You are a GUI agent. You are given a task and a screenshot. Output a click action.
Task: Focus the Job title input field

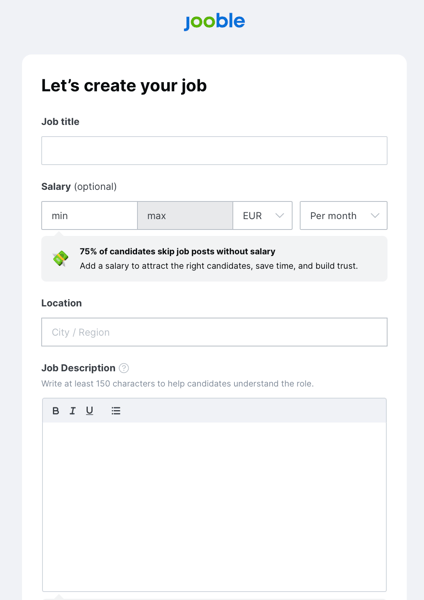click(214, 150)
